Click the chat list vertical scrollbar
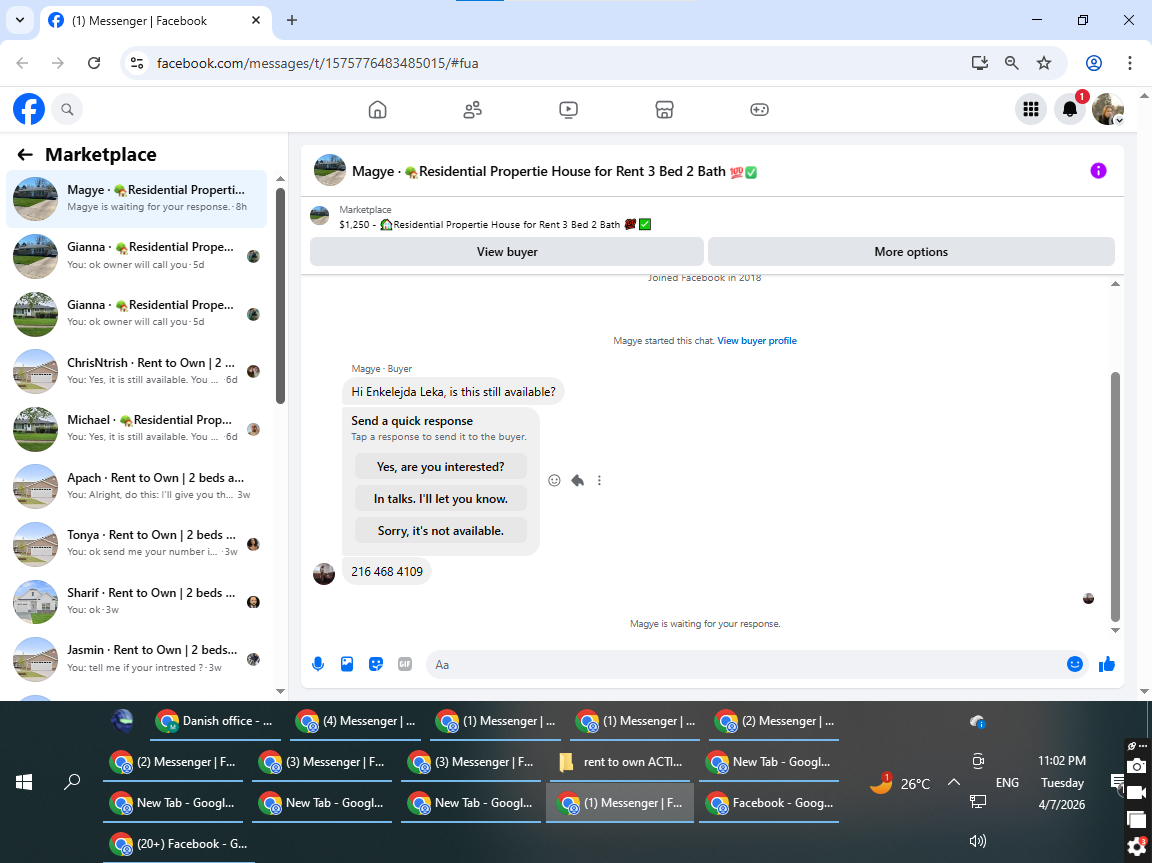Viewport: 1152px width, 863px height. (280, 296)
